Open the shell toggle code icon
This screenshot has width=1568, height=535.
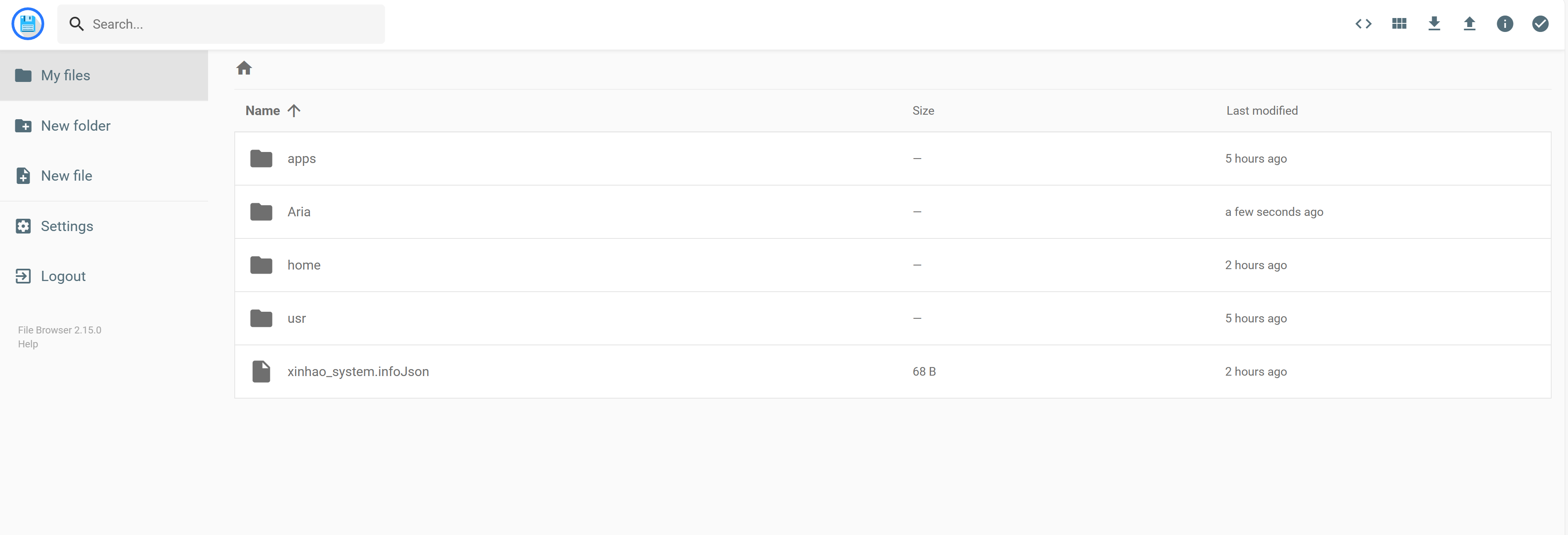(x=1363, y=24)
